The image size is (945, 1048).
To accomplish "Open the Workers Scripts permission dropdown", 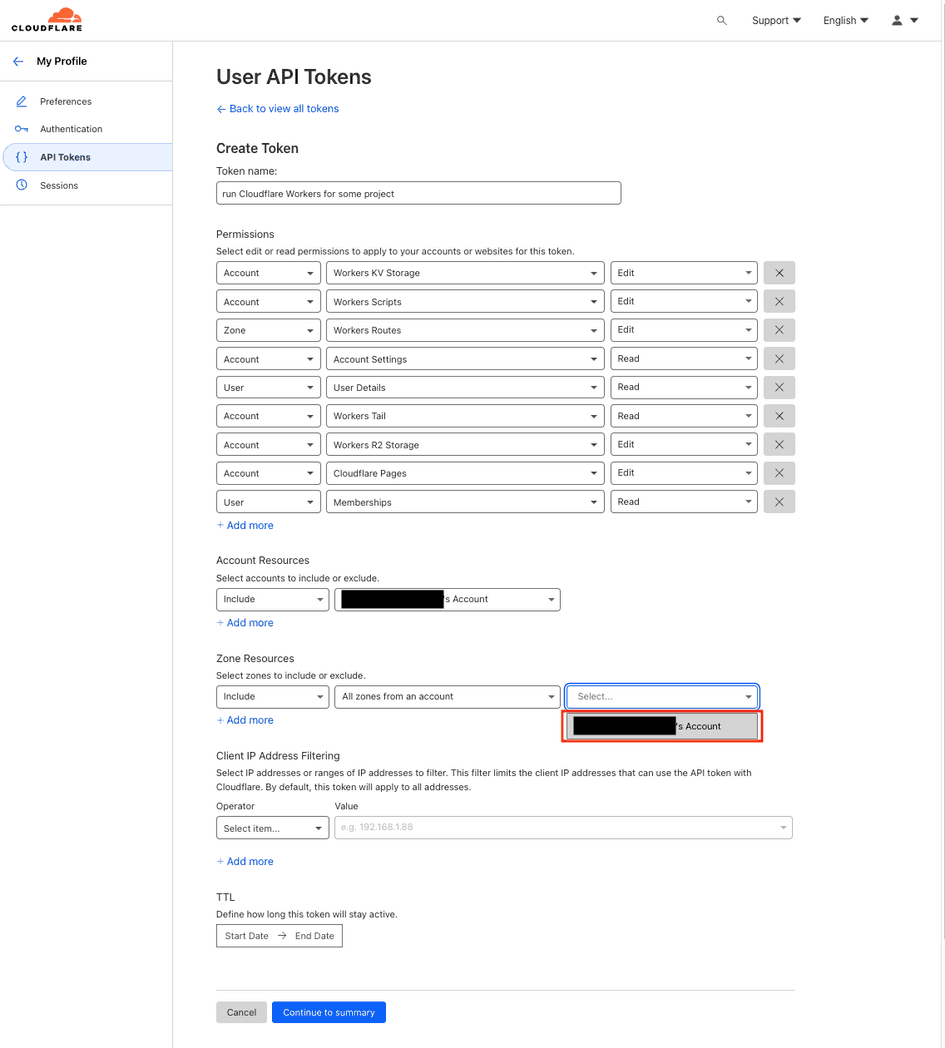I will pos(465,301).
